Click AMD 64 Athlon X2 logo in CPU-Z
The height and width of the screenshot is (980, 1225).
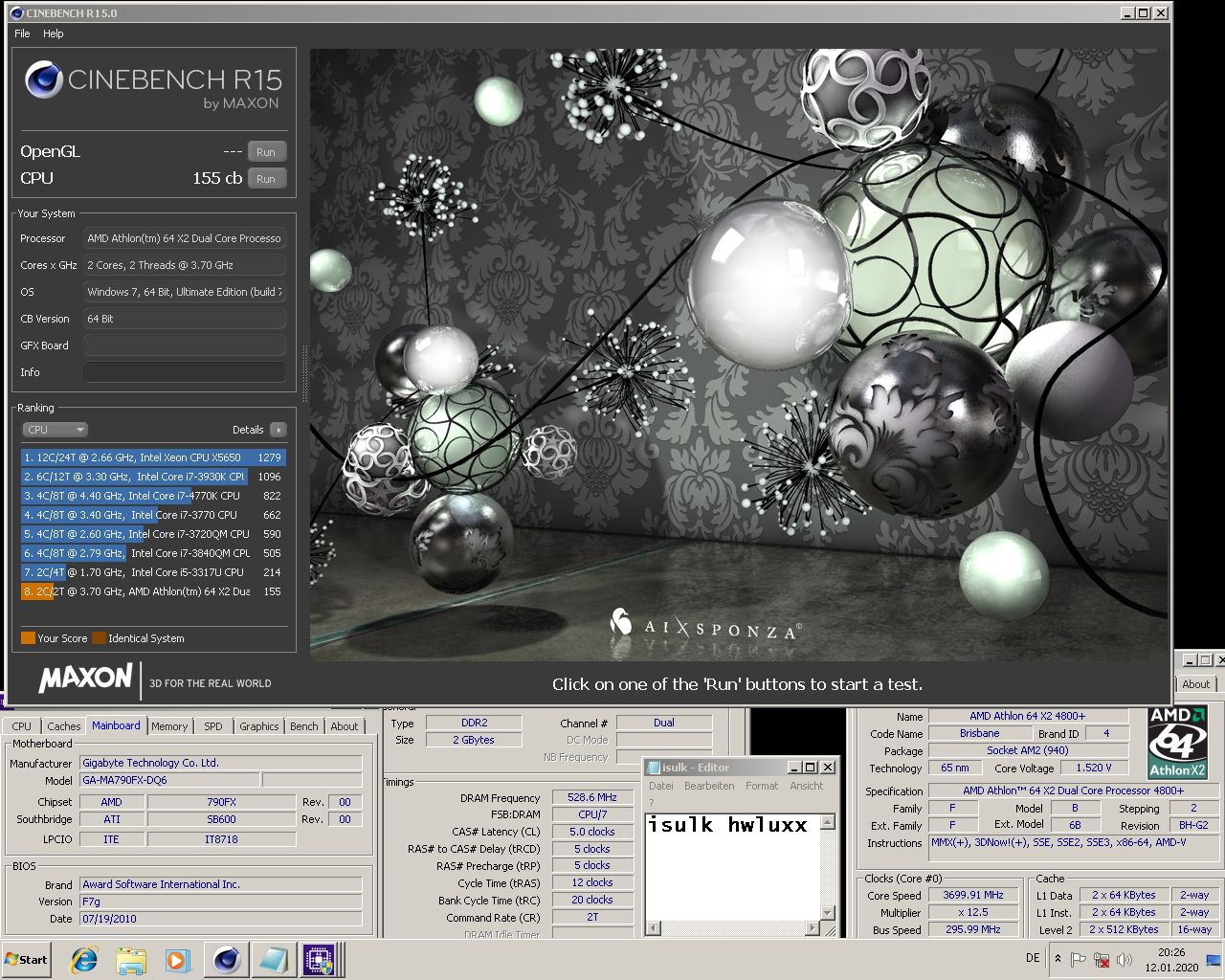[x=1178, y=744]
